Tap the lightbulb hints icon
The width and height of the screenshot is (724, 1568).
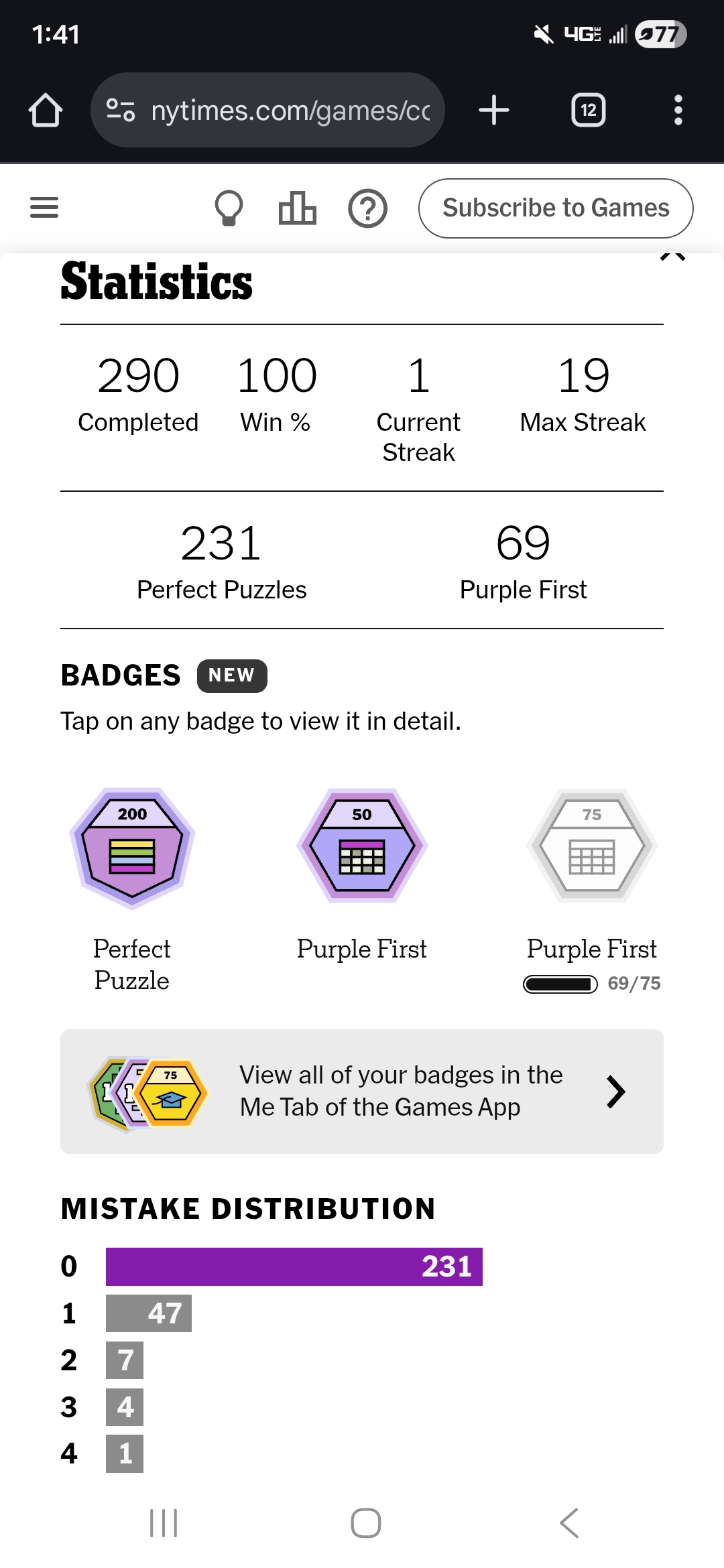tap(229, 208)
